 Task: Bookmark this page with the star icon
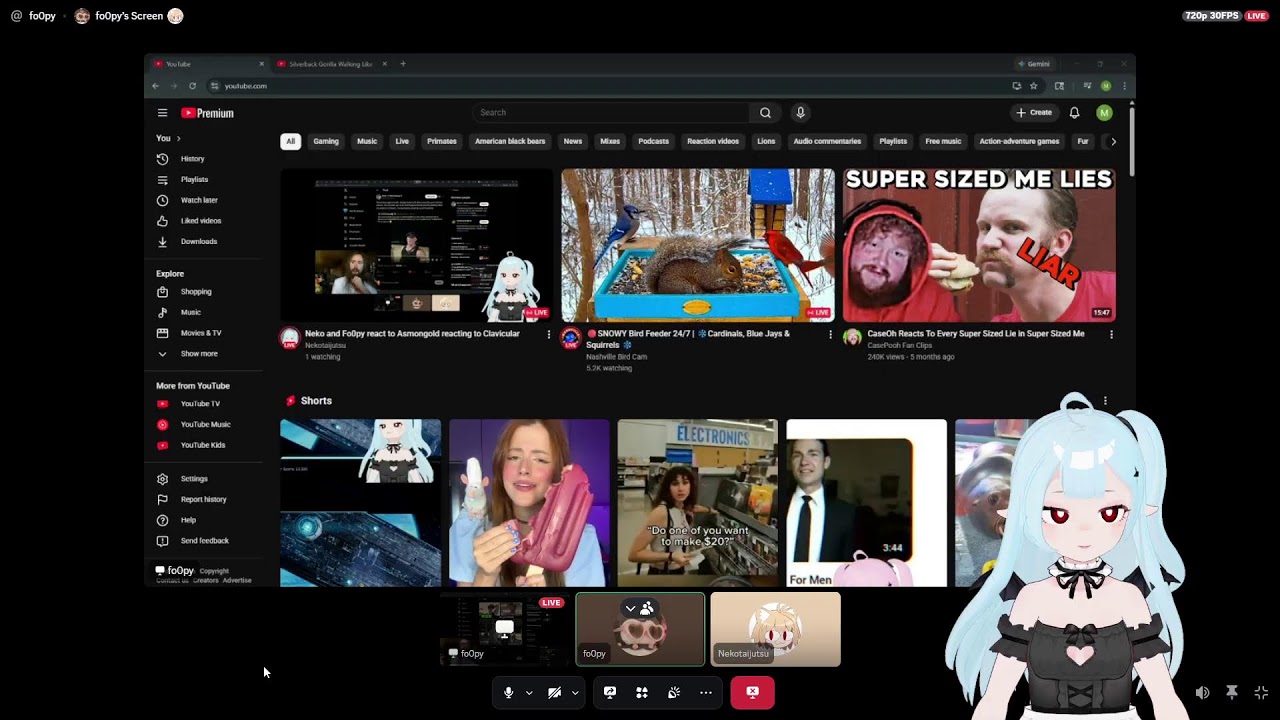tap(1033, 86)
